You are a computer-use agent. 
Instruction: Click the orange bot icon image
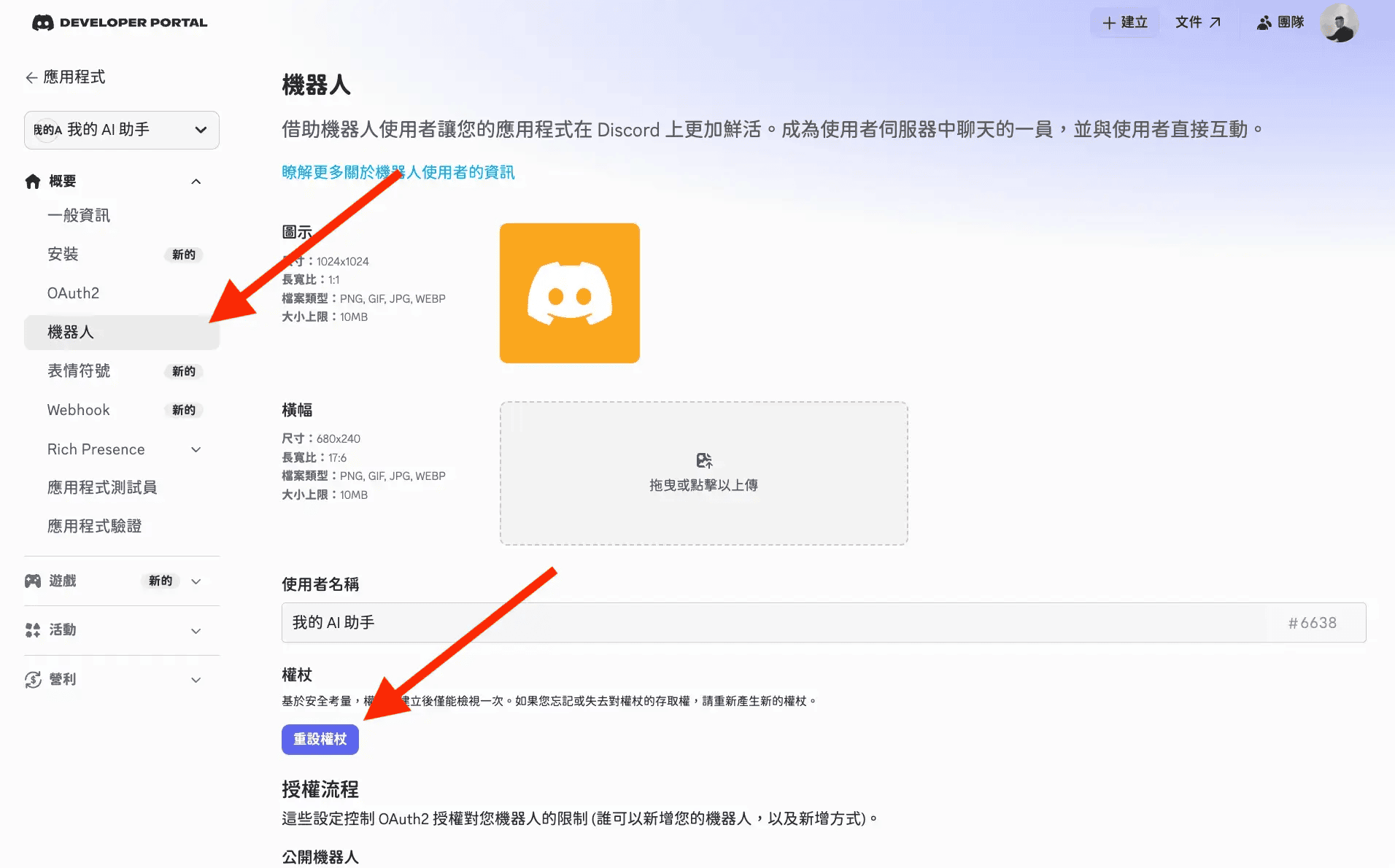click(x=570, y=293)
